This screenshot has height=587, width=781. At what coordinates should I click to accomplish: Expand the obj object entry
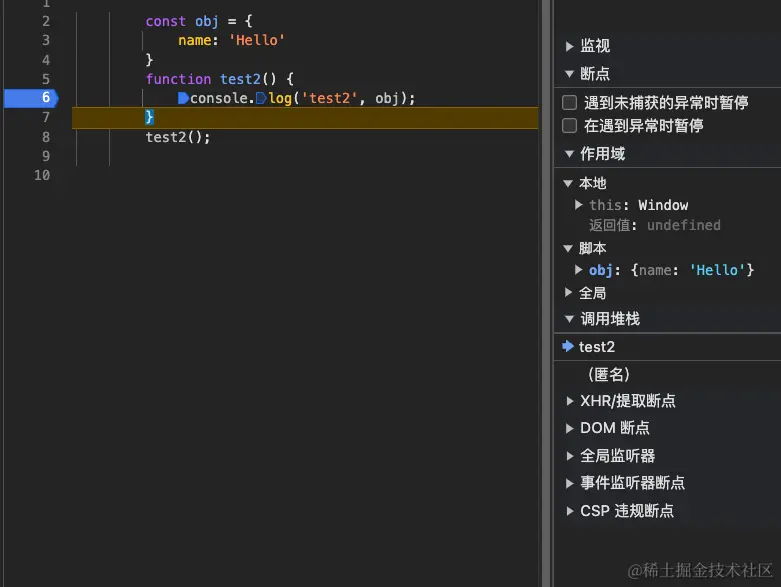[578, 270]
